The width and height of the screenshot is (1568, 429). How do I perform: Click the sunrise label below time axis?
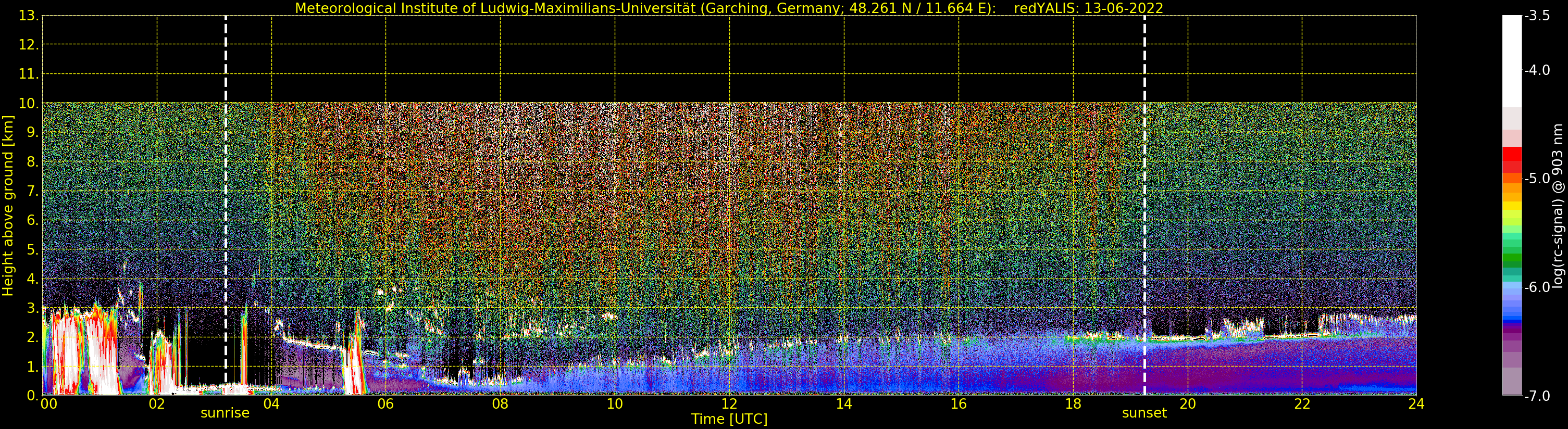(225, 413)
